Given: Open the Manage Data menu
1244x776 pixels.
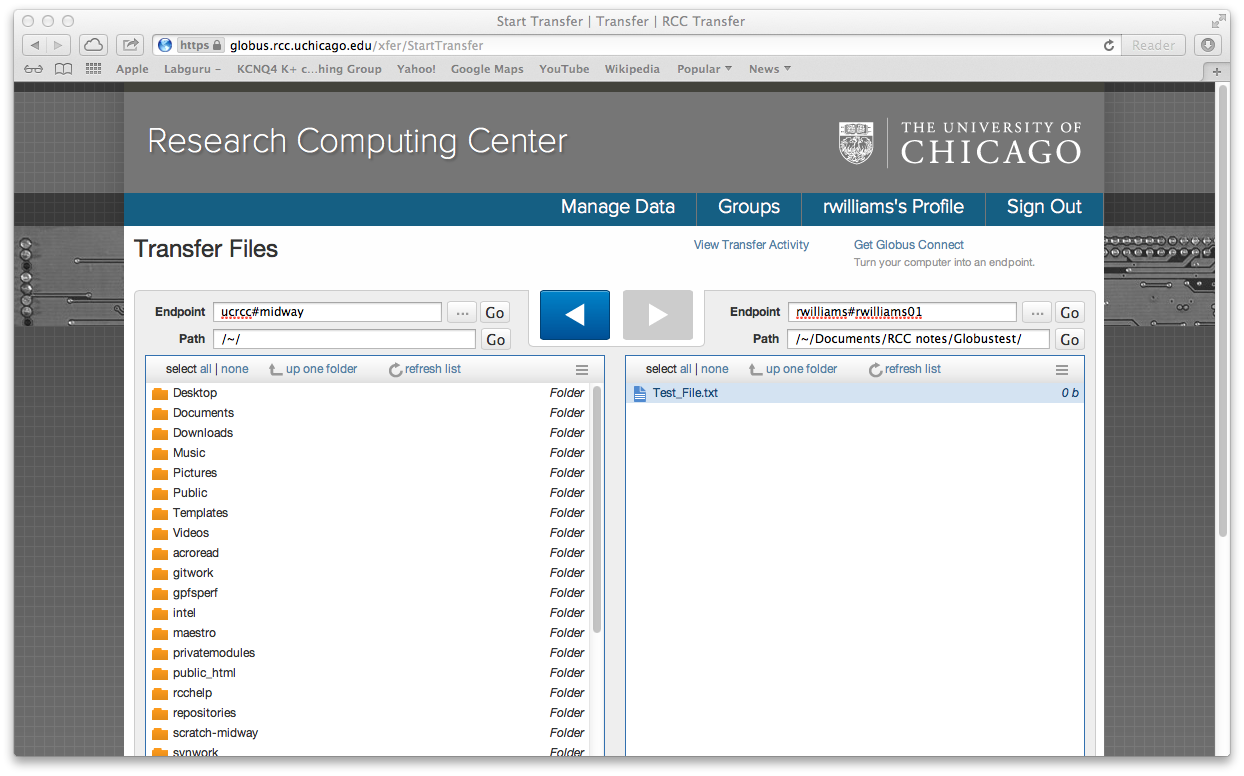Looking at the screenshot, I should [x=618, y=207].
